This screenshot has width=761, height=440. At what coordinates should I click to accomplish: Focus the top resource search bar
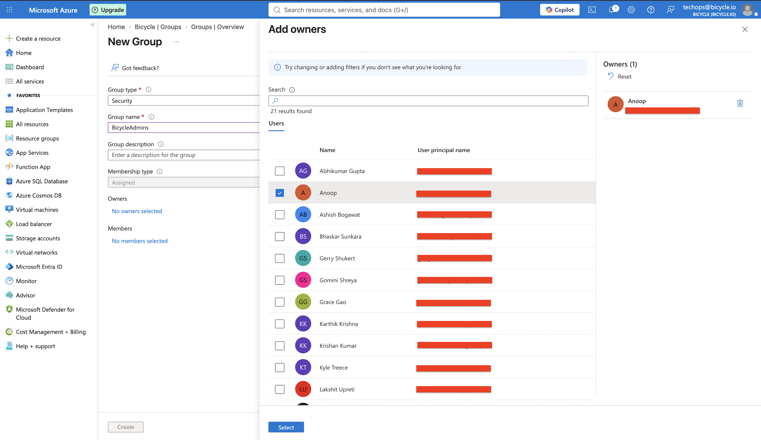384,10
